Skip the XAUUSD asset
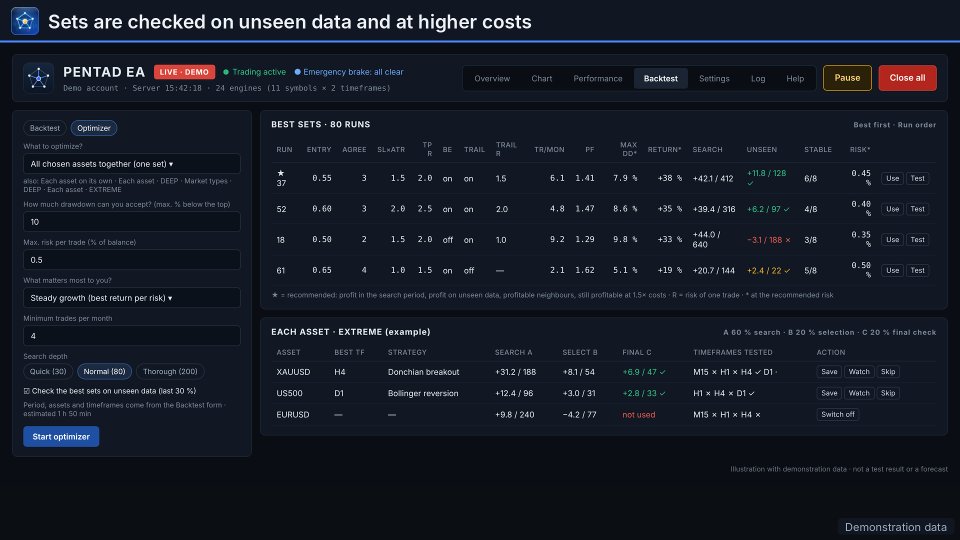960x540 pixels. [x=888, y=372]
